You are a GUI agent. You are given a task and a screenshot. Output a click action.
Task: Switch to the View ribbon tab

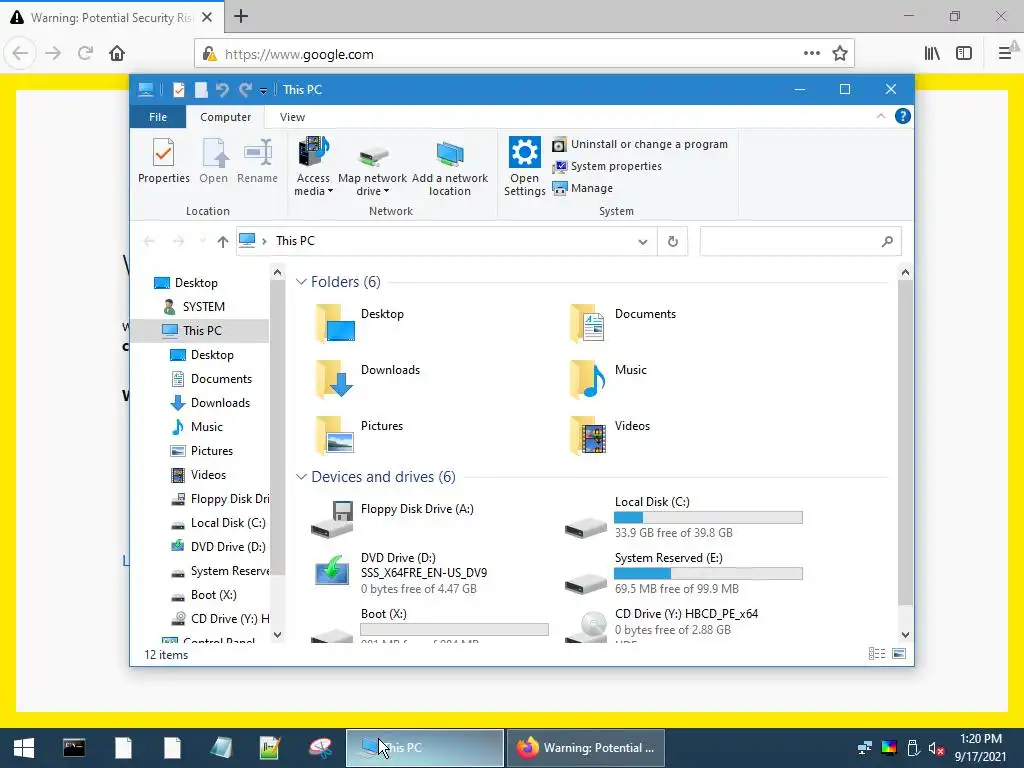292,117
